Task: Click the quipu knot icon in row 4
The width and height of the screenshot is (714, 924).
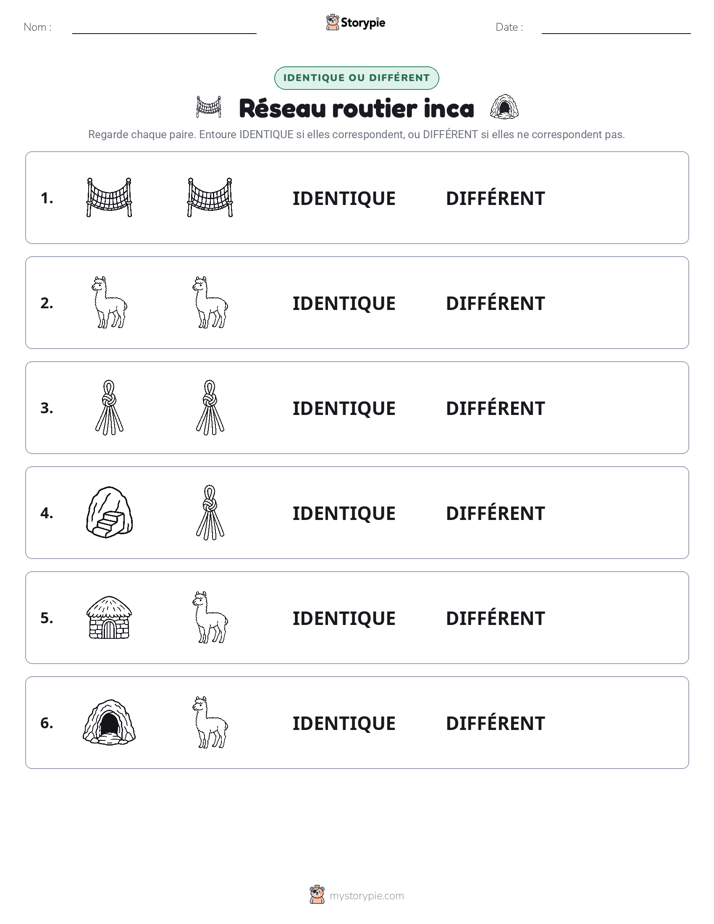Action: point(210,512)
